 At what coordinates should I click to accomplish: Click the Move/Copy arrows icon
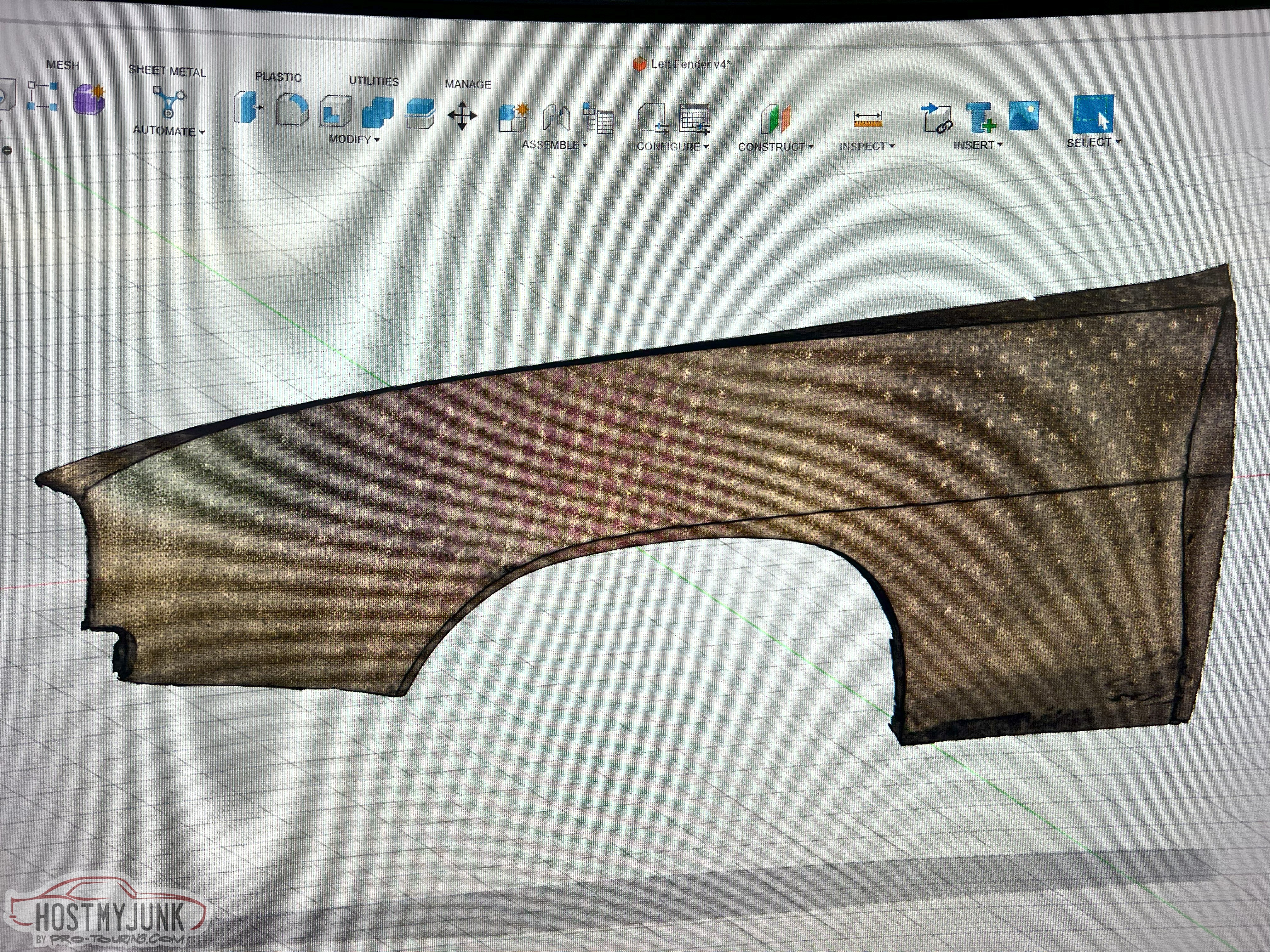462,115
